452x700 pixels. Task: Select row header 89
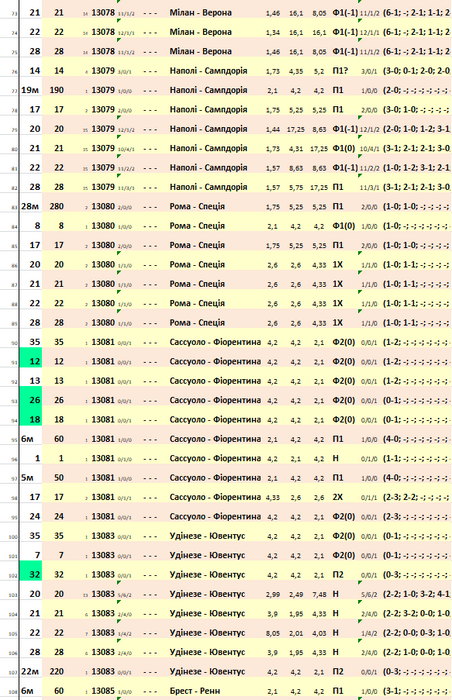point(13,324)
